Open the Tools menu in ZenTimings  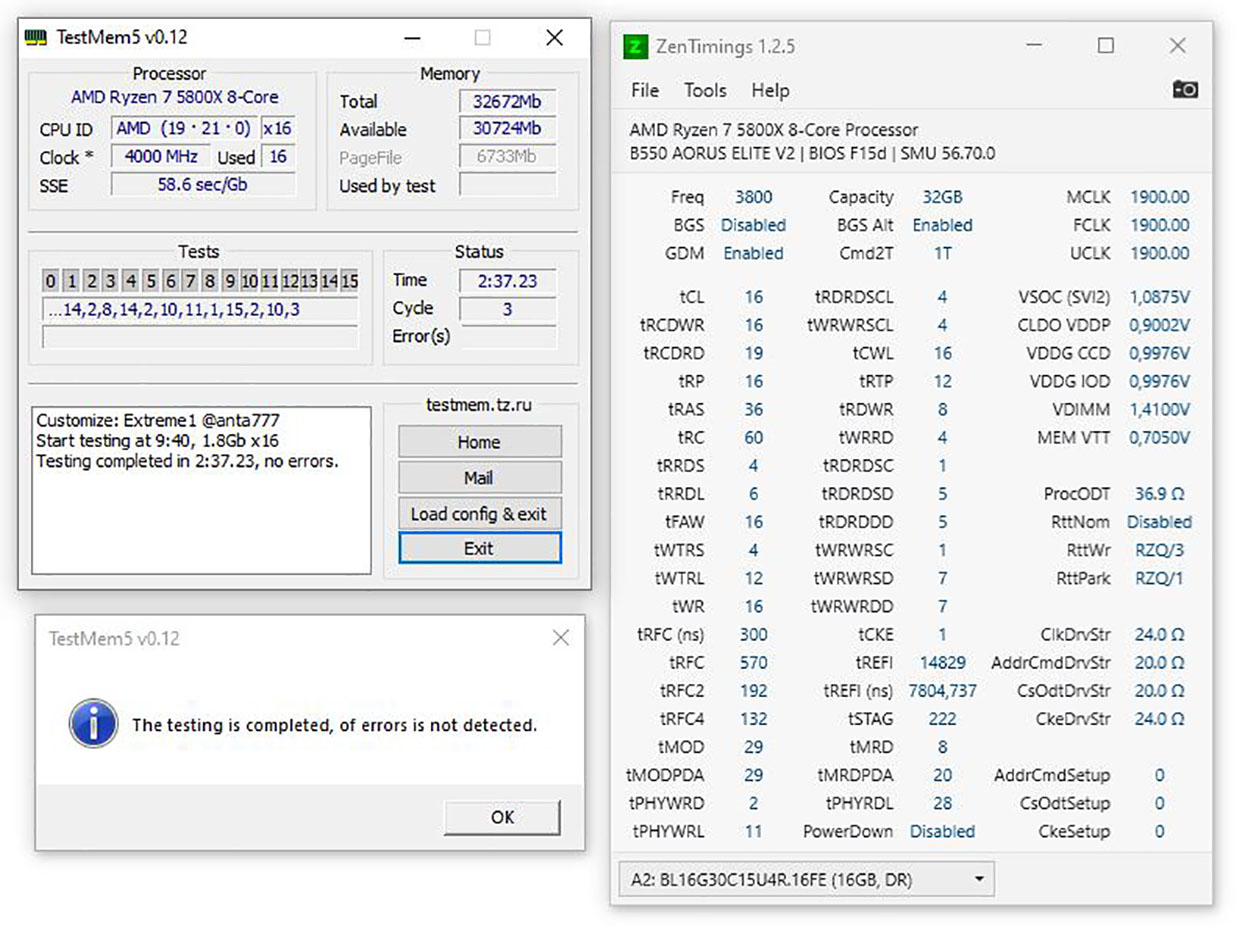point(705,90)
